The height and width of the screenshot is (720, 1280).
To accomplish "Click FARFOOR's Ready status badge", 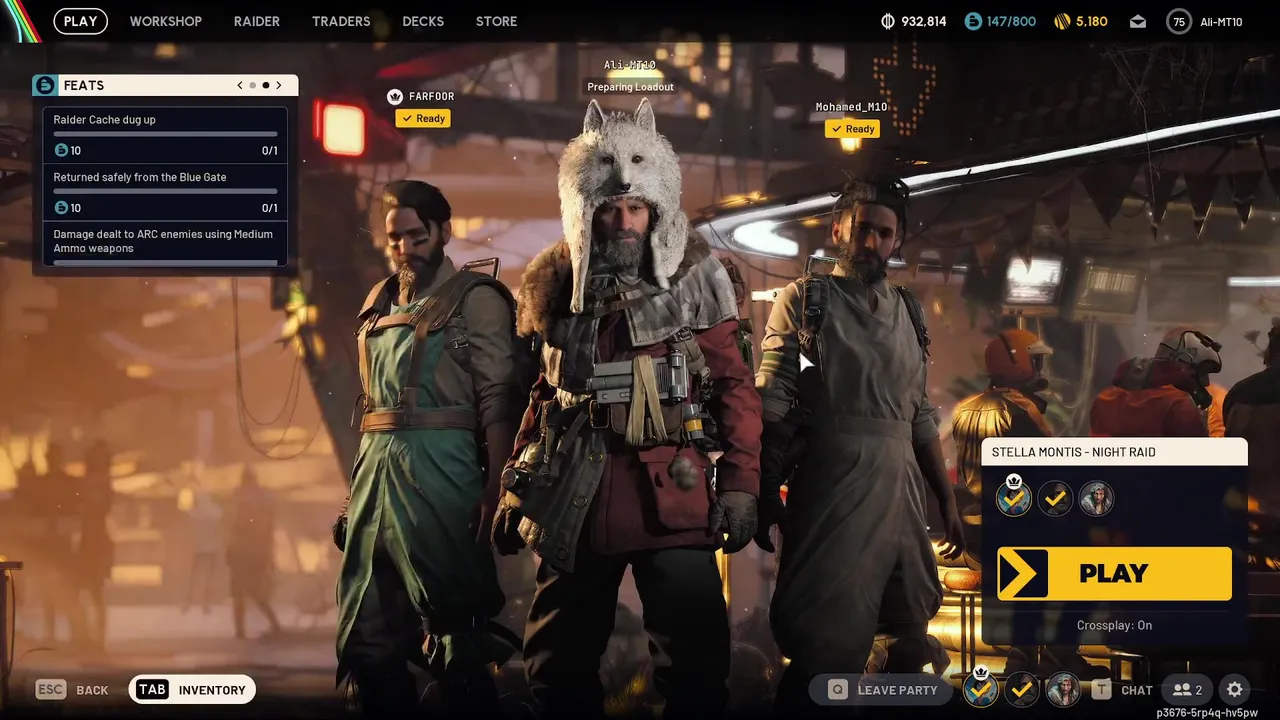I will coord(422,118).
